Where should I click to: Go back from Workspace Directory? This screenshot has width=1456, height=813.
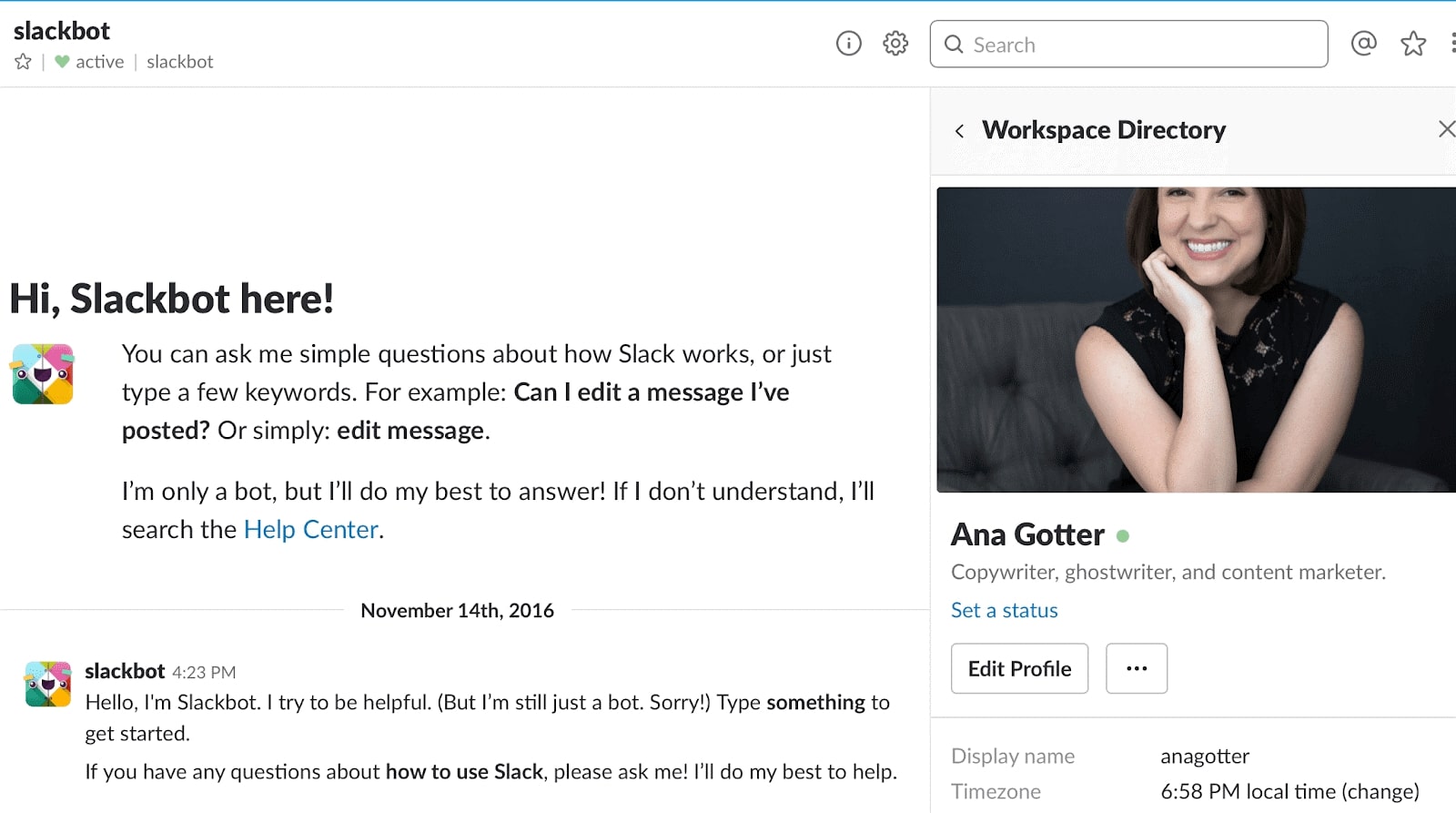(959, 131)
